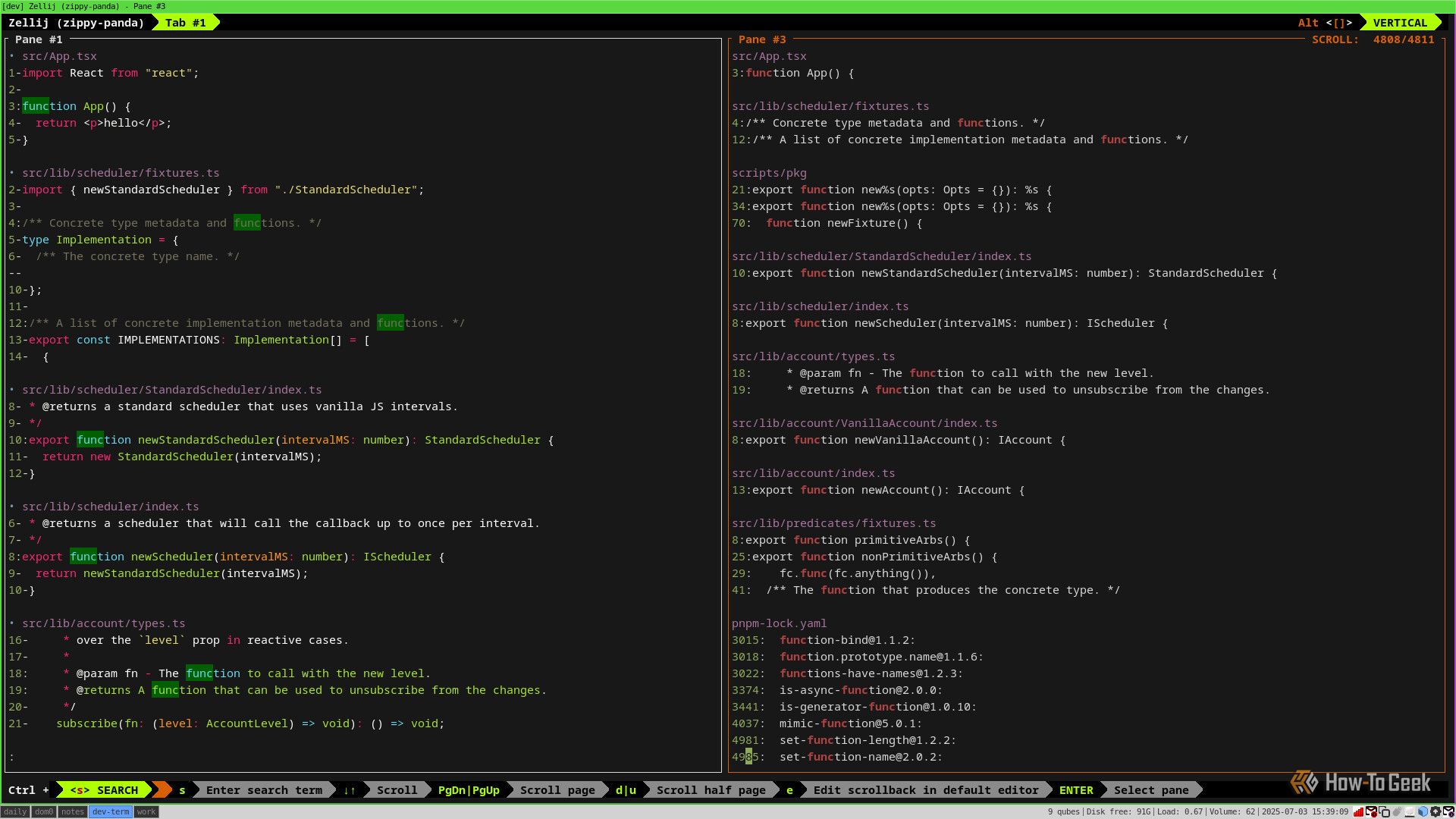1456x819 pixels.
Task: Click export const IMPLEMENTATIONS line
Action: 189,340
